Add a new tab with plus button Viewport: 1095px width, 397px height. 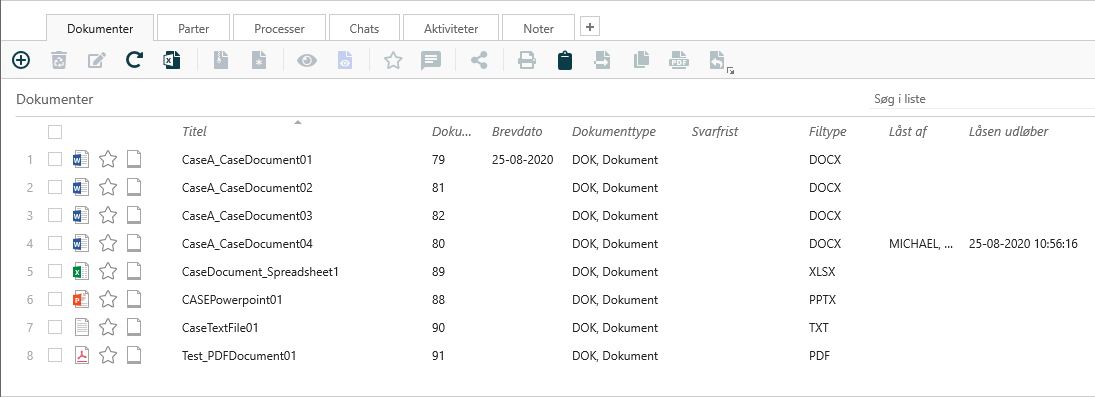tap(590, 27)
